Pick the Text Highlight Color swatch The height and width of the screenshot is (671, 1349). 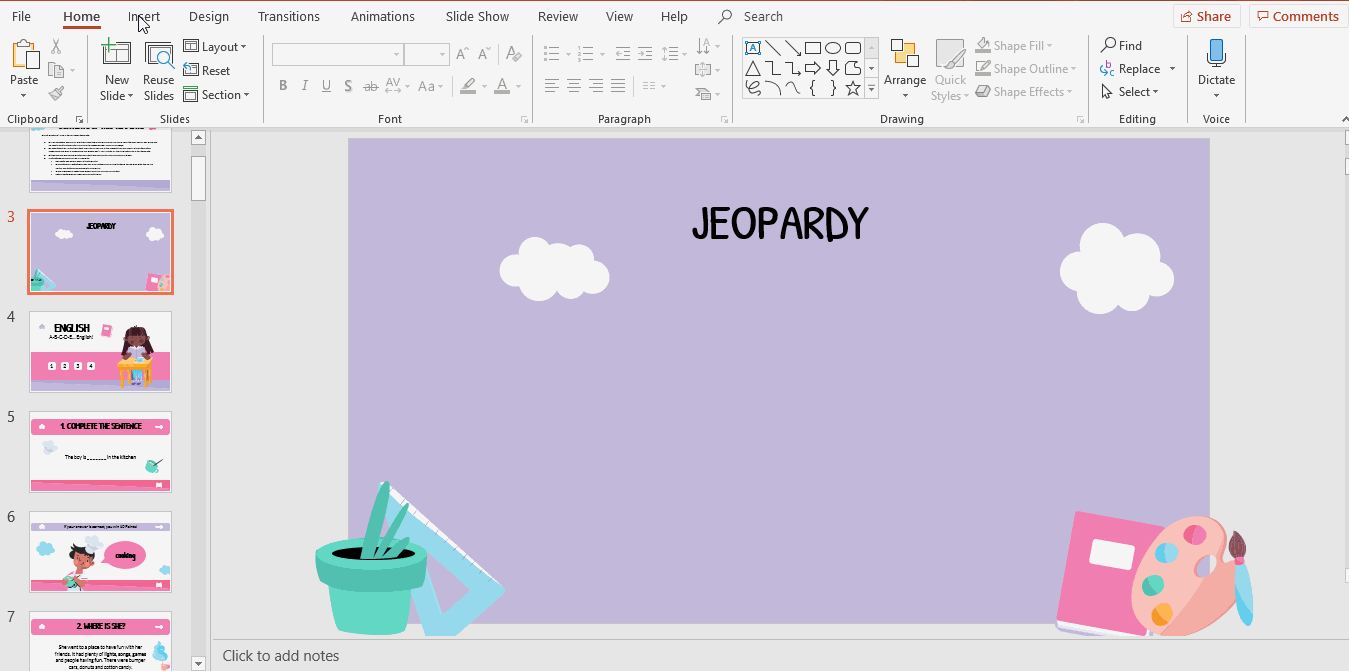click(x=467, y=86)
